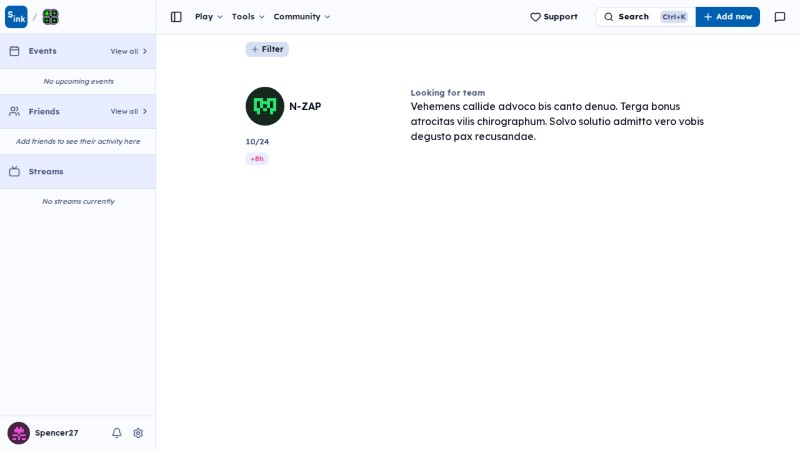Click the 10/24 date text

tap(257, 141)
